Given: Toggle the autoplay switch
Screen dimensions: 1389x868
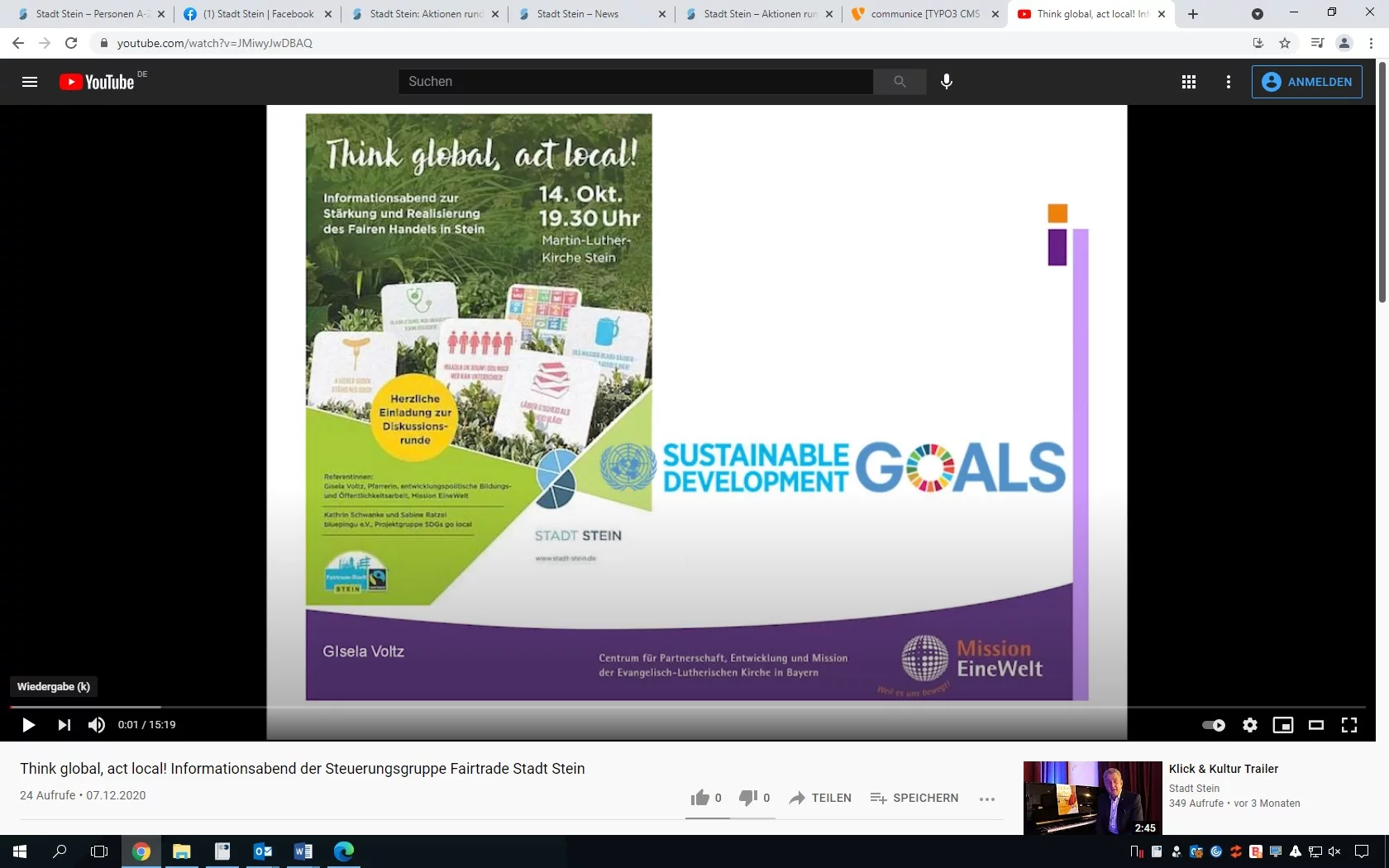Looking at the screenshot, I should tap(1214, 725).
